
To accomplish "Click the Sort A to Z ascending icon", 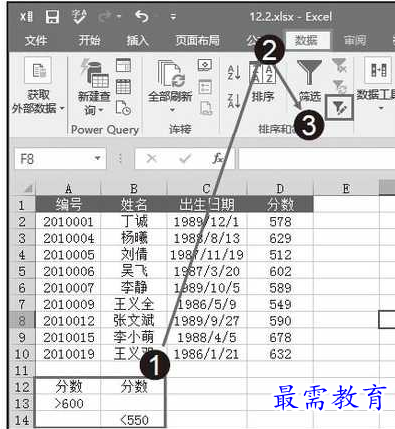I will [x=234, y=73].
